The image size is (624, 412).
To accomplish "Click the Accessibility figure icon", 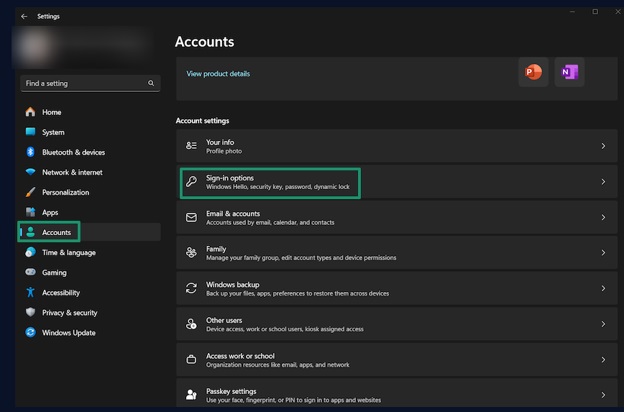I will point(30,292).
